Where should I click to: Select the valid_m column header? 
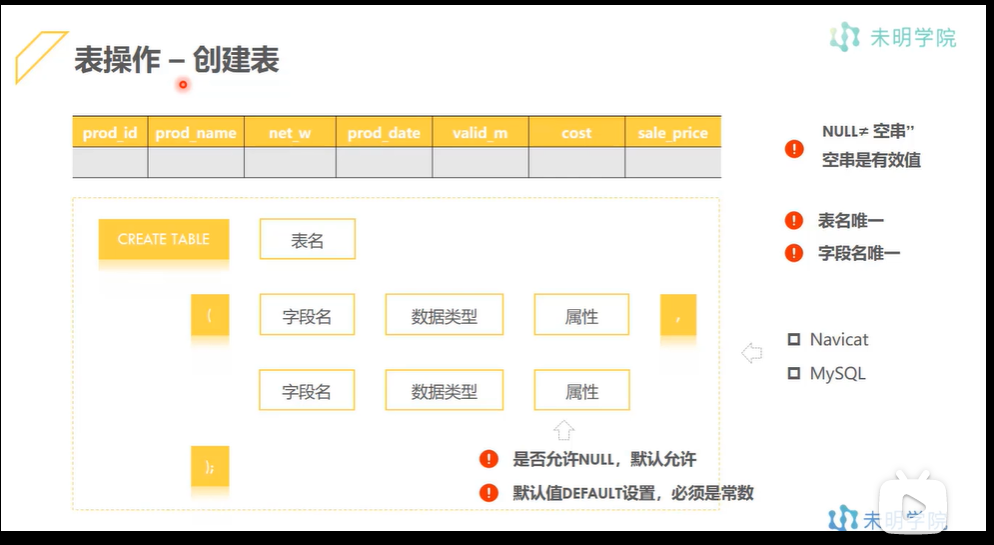pos(480,132)
